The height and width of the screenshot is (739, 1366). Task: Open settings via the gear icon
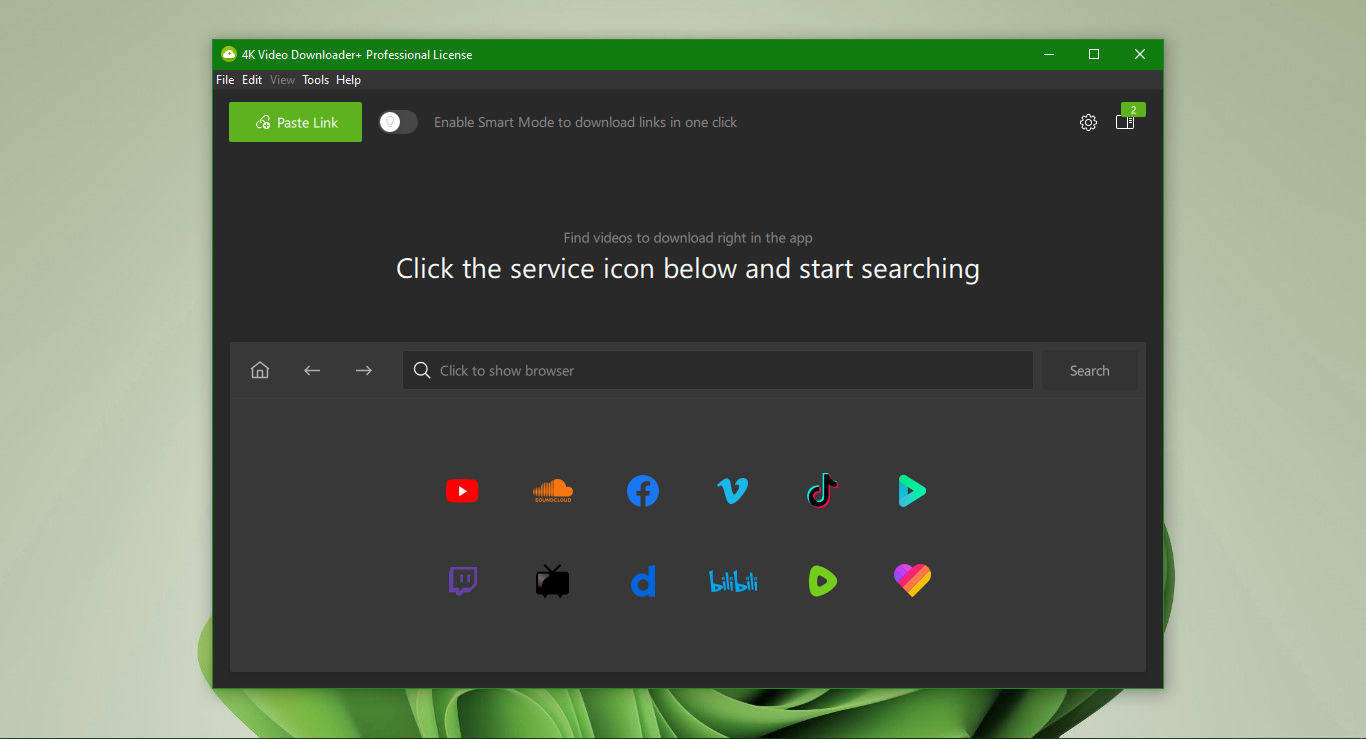pos(1088,122)
